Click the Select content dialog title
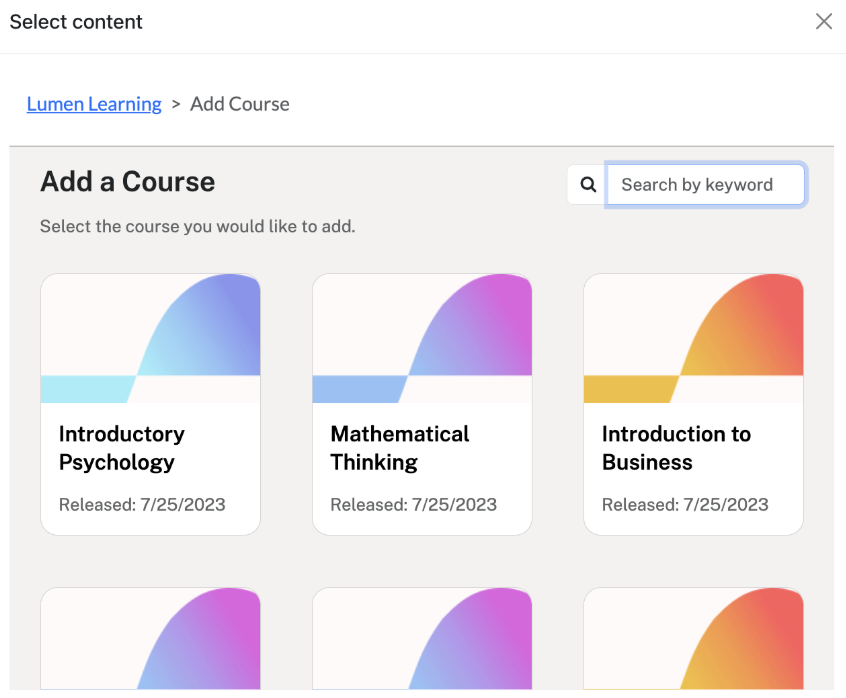This screenshot has width=846, height=698. pos(76,22)
